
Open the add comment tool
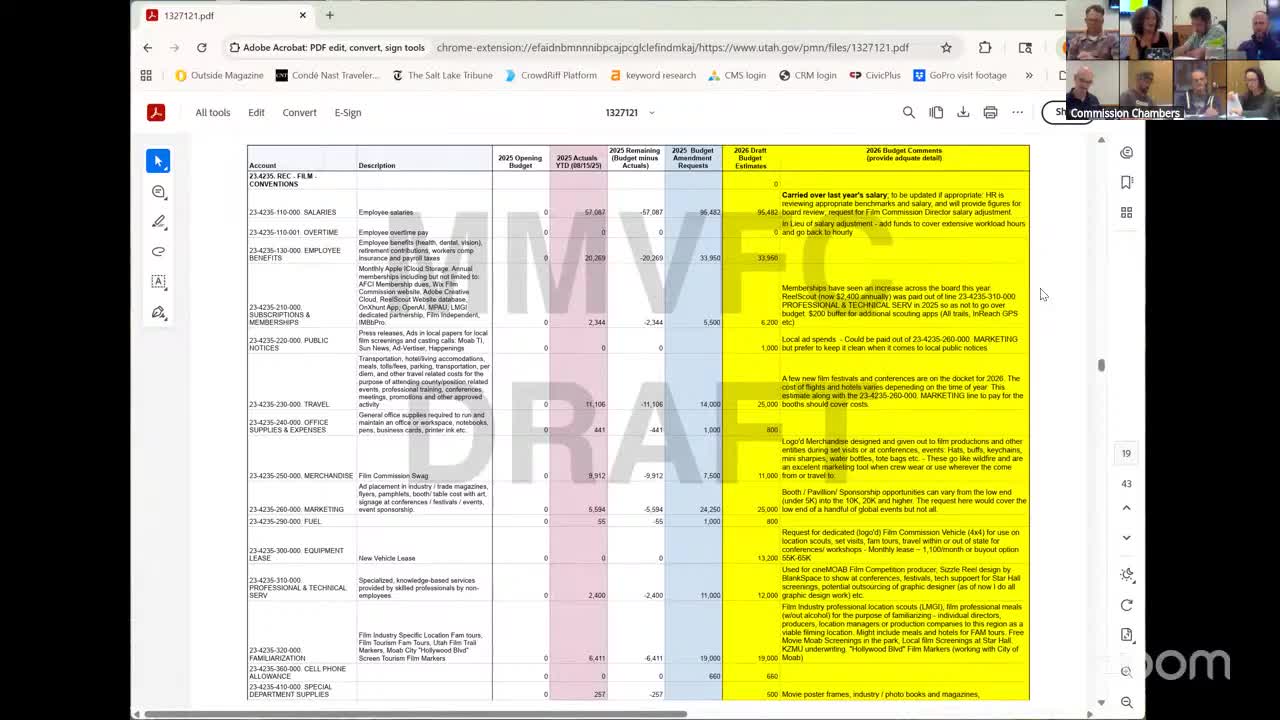[158, 192]
